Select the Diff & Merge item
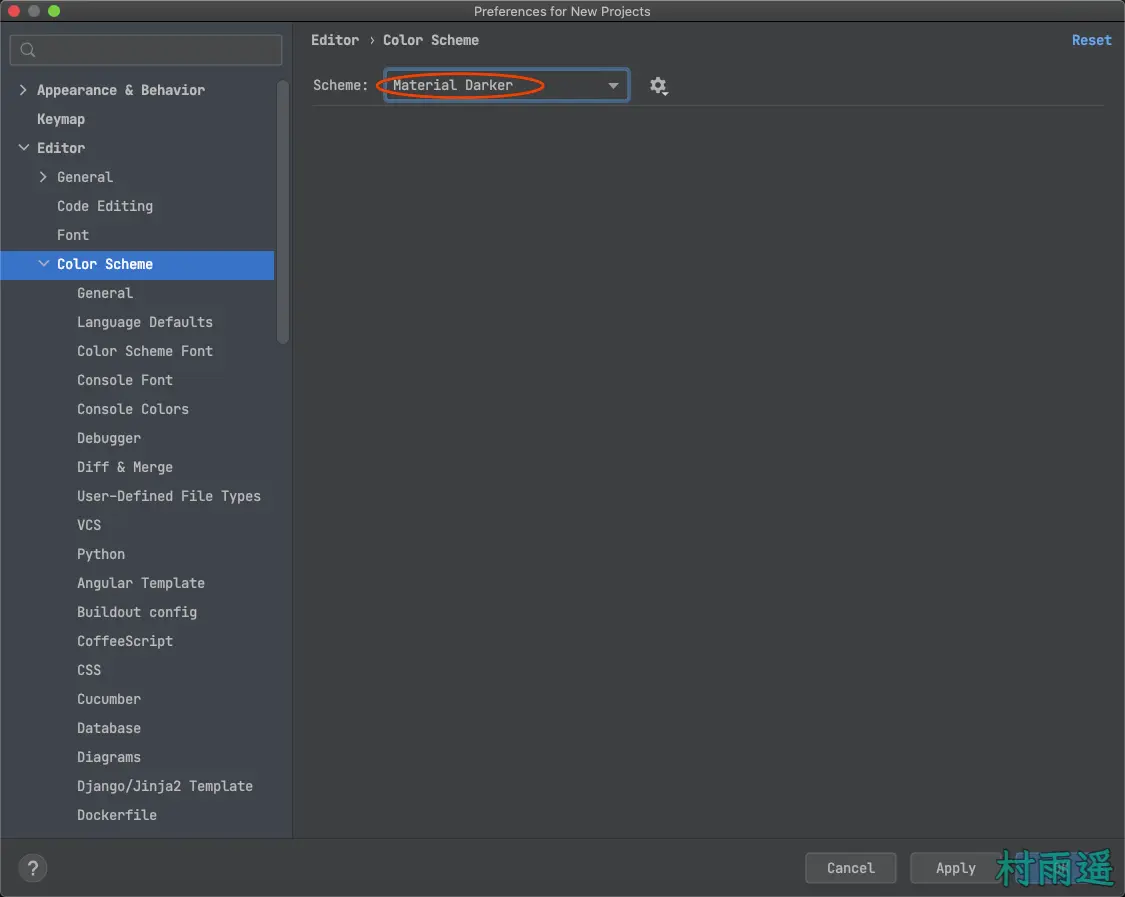This screenshot has width=1125, height=897. (x=125, y=467)
